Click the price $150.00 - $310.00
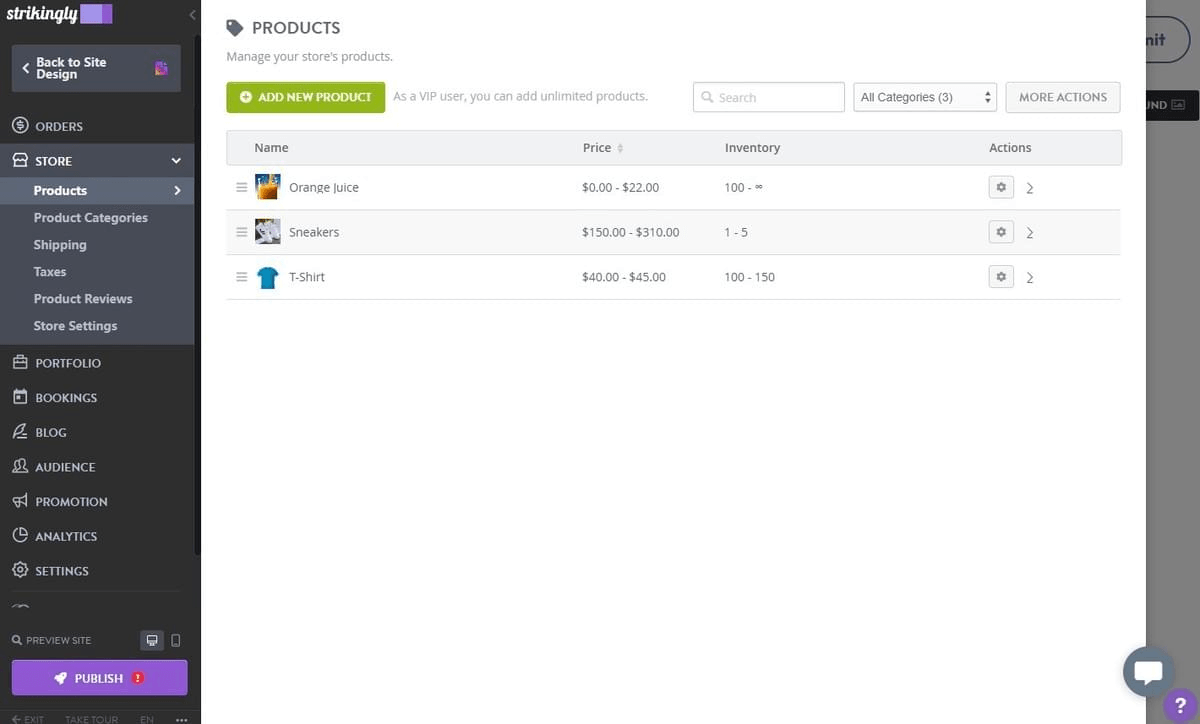Screen dimensions: 1200x724 [x=630, y=232]
